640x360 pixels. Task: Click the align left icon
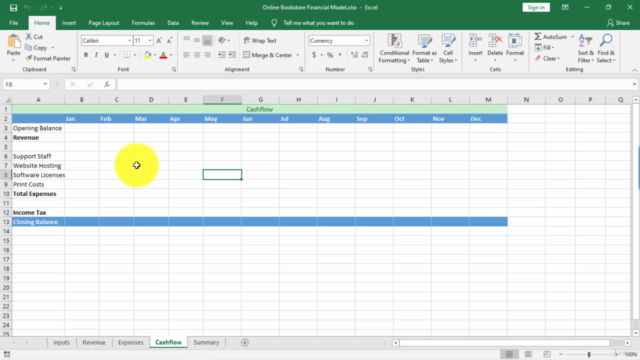click(x=187, y=55)
